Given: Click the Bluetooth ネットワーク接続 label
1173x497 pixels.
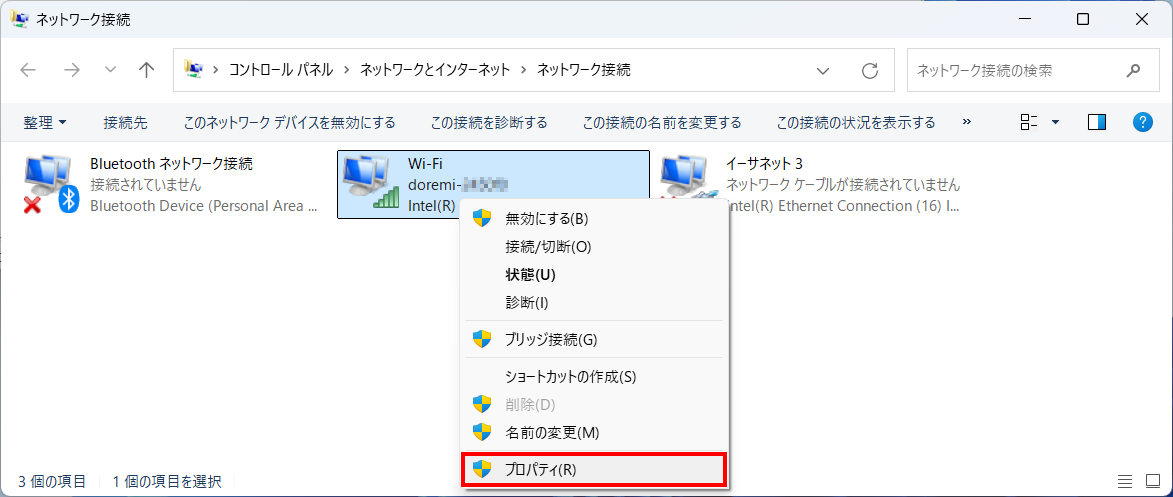Looking at the screenshot, I should pos(171,163).
